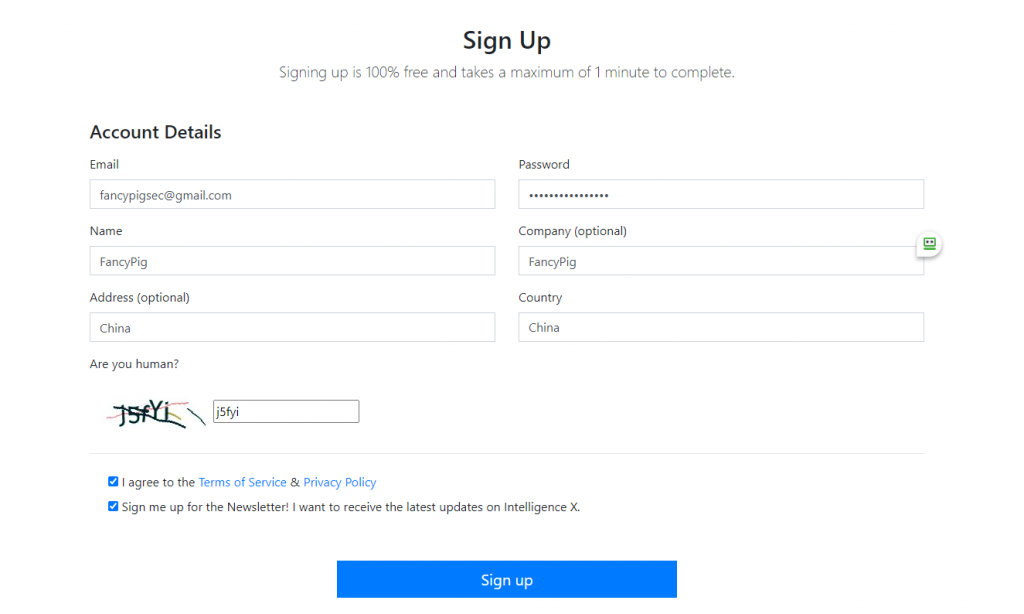
Task: Open the Terms of Service link
Action: (x=242, y=482)
